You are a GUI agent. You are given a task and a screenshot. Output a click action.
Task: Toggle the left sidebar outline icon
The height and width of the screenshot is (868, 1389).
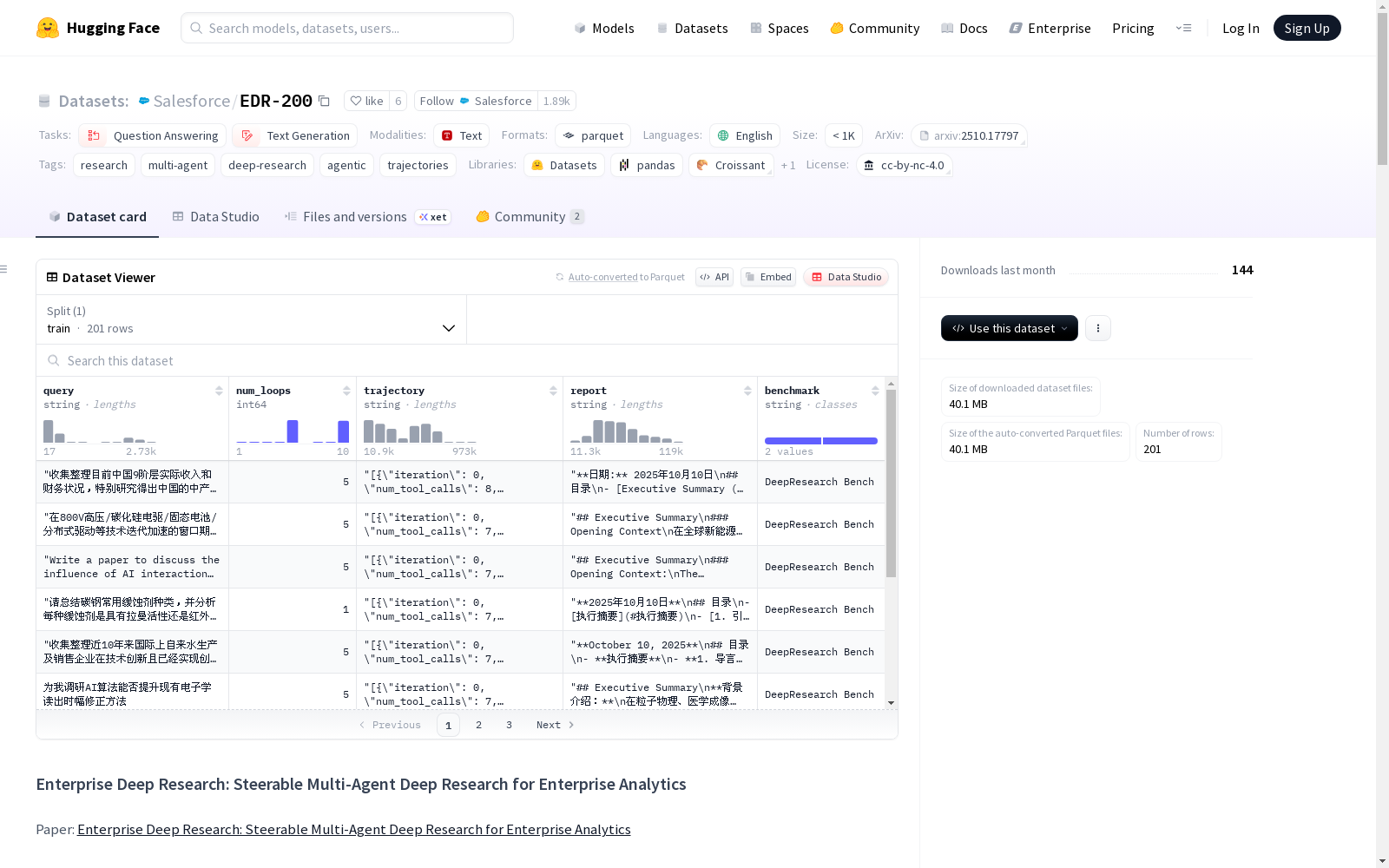[x=4, y=269]
